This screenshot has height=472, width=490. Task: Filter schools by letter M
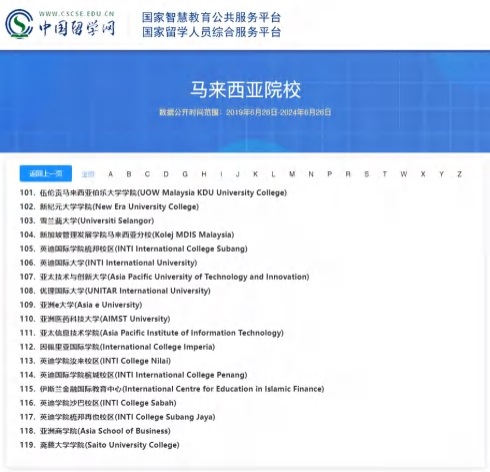[x=292, y=174]
